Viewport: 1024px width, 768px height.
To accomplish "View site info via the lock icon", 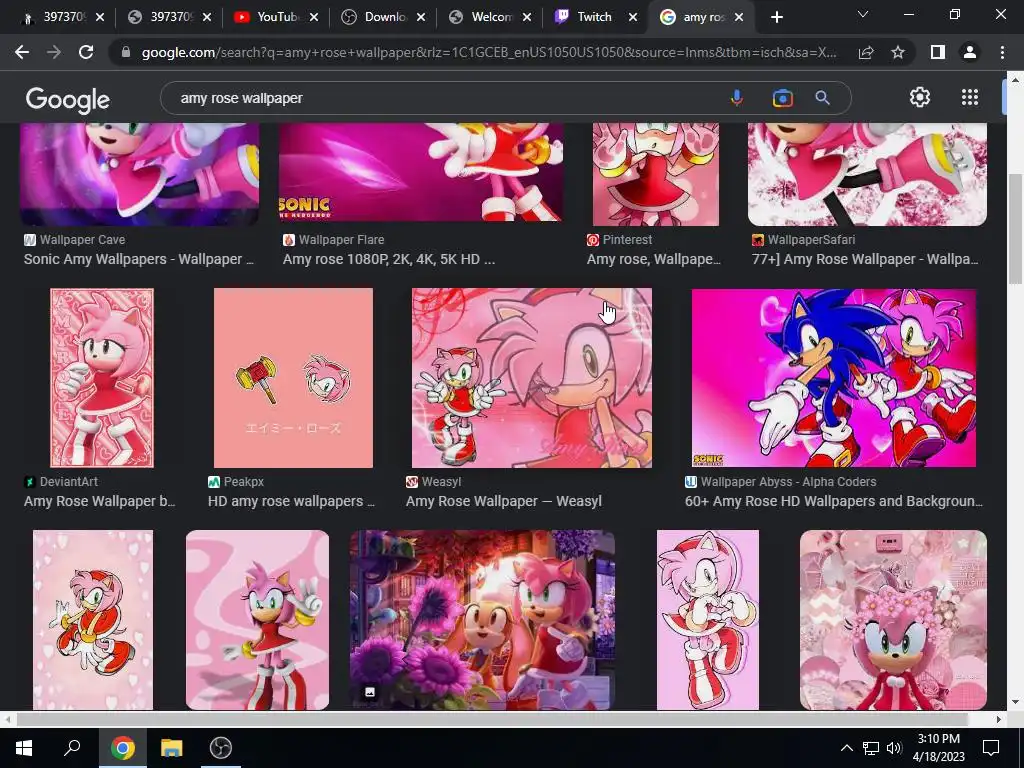I will click(x=126, y=52).
